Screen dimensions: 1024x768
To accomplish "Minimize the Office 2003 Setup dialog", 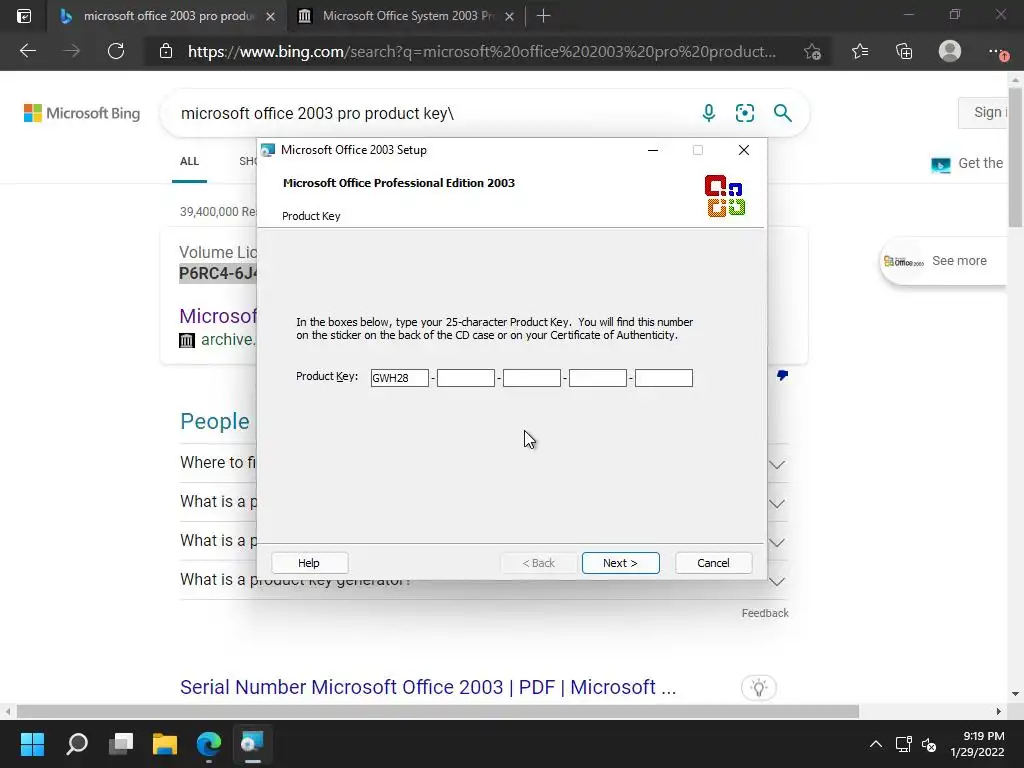I will click(x=652, y=150).
